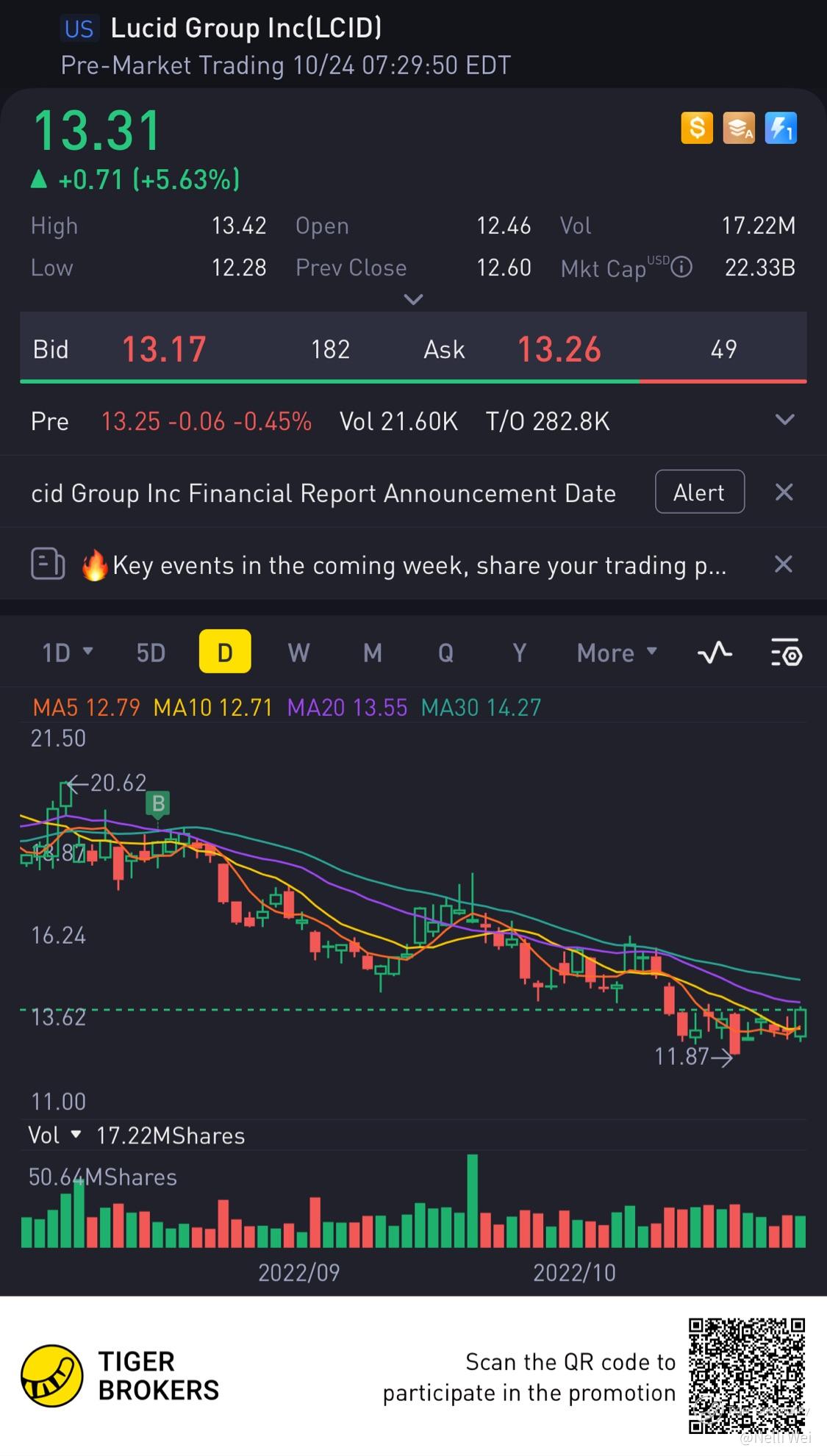
Task: Tap the MA10 12.71 indicator label
Action: click(213, 708)
